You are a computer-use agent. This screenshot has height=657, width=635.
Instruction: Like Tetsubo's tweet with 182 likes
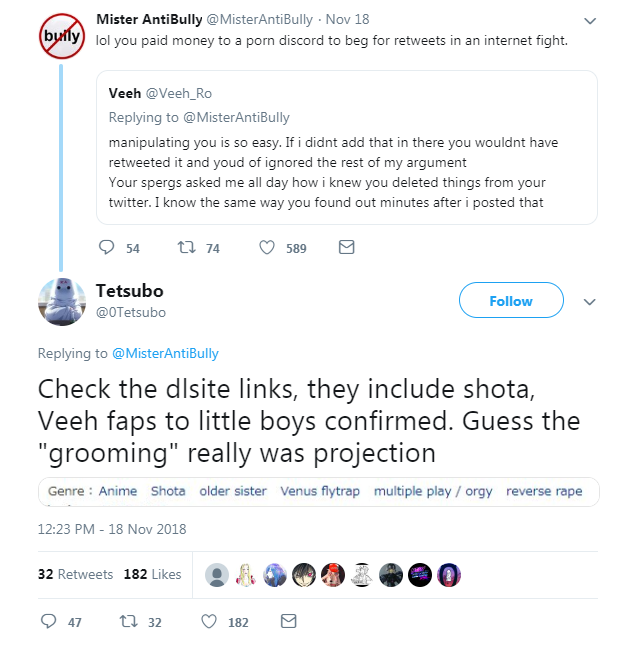[x=209, y=621]
